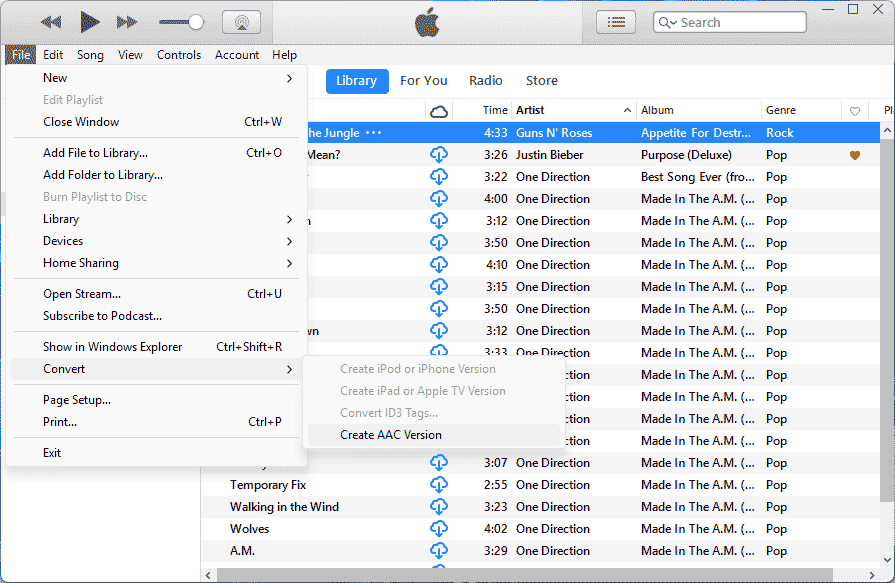Download the 3:07 One Direction song
This screenshot has height=583, width=895.
(x=438, y=463)
